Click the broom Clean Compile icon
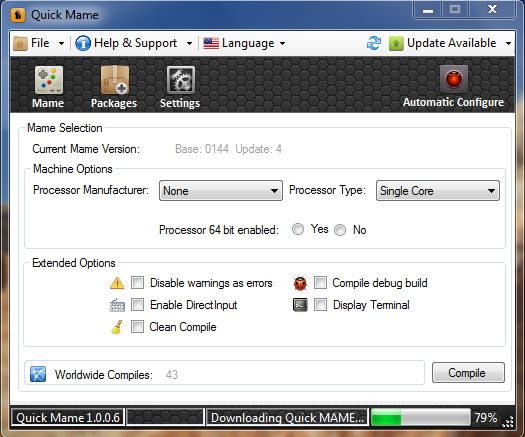This screenshot has height=437, width=525. pos(117,327)
